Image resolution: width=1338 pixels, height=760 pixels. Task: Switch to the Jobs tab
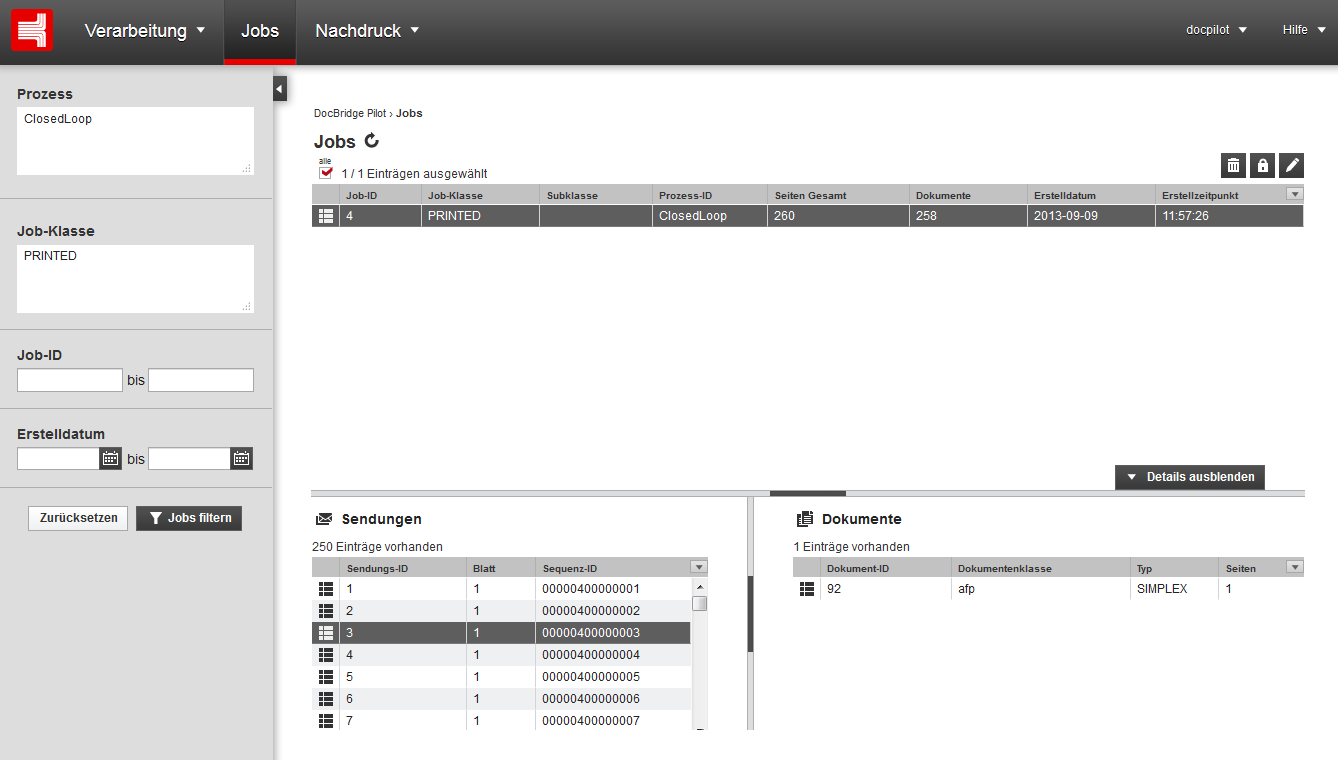260,31
